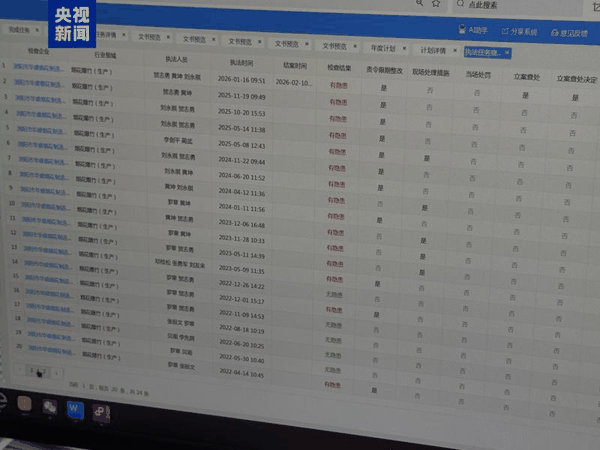Select the date cell 2025-05-14 11:38

pos(241,129)
